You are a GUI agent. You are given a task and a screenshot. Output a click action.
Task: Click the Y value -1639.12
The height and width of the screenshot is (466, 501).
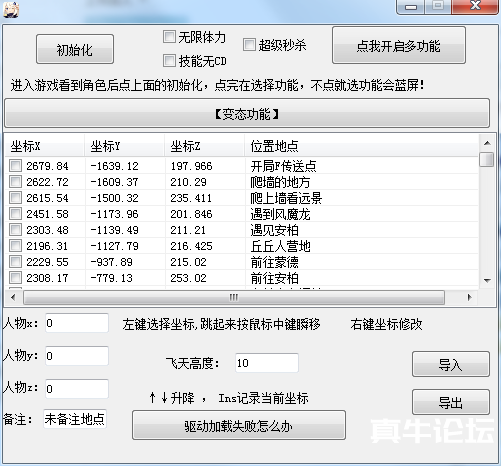coord(114,166)
